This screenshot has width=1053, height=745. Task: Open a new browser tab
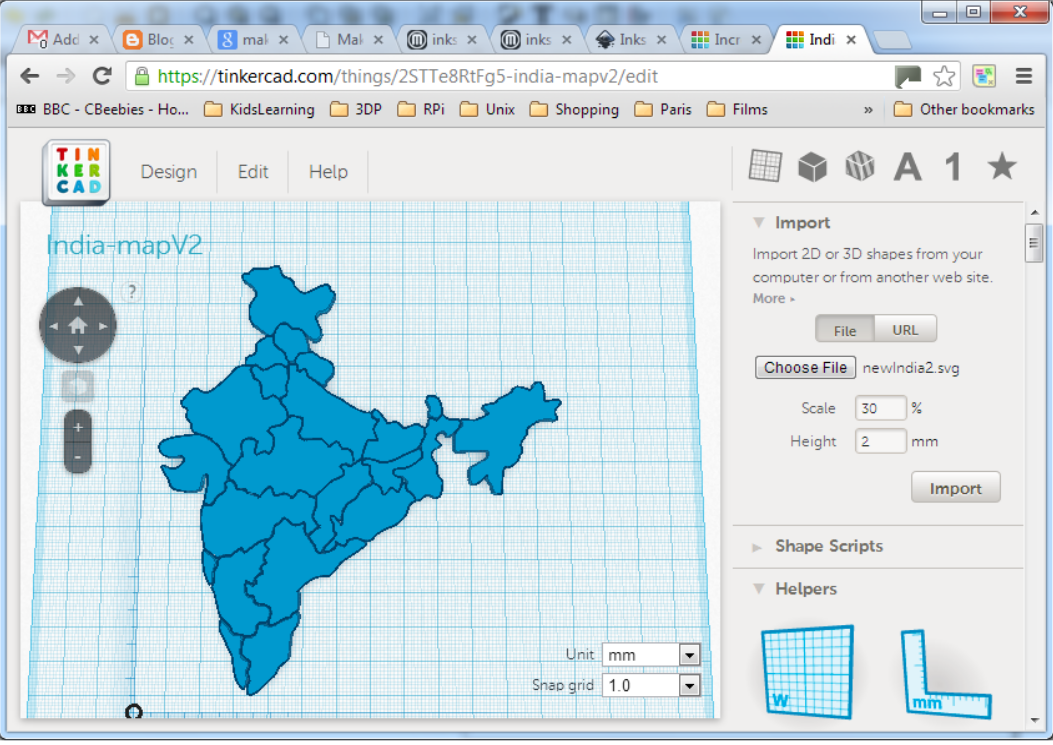[892, 40]
